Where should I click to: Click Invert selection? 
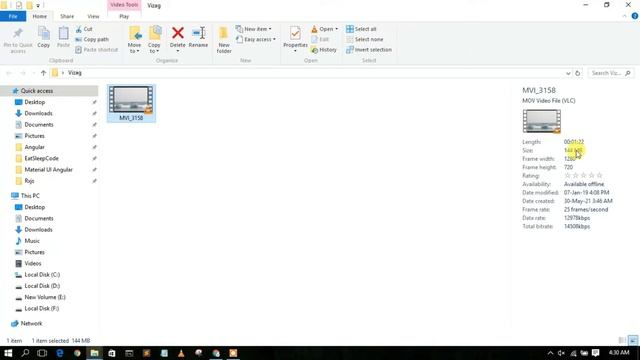click(369, 49)
